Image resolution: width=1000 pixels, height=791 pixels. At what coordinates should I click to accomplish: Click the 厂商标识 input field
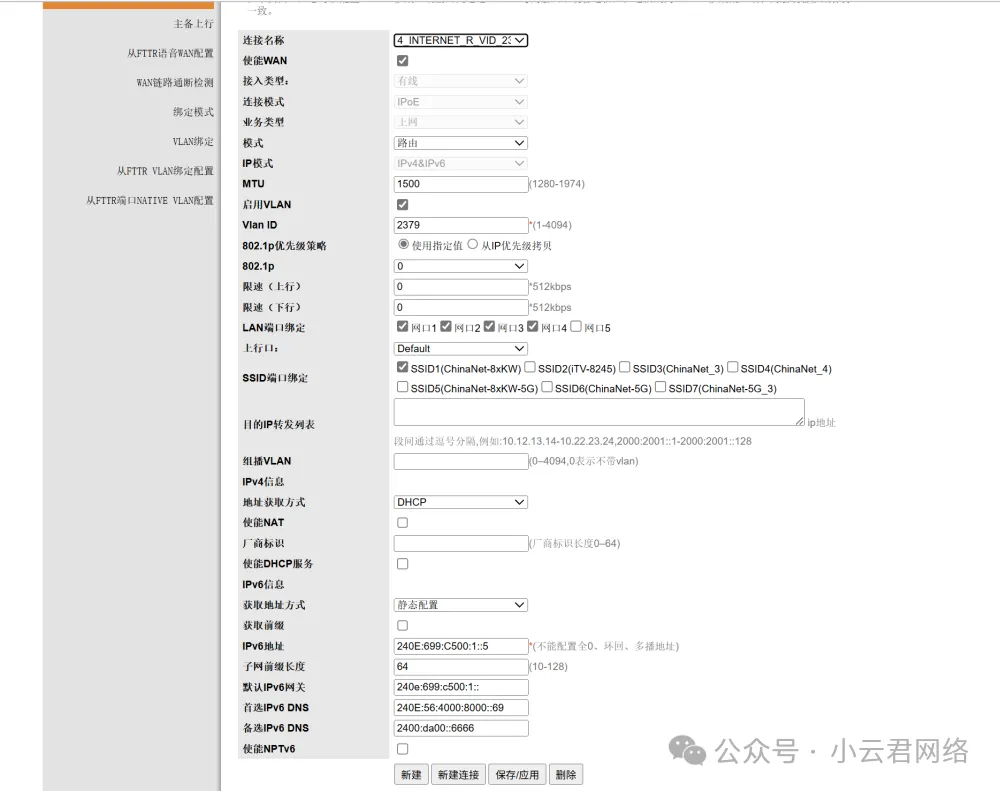460,543
